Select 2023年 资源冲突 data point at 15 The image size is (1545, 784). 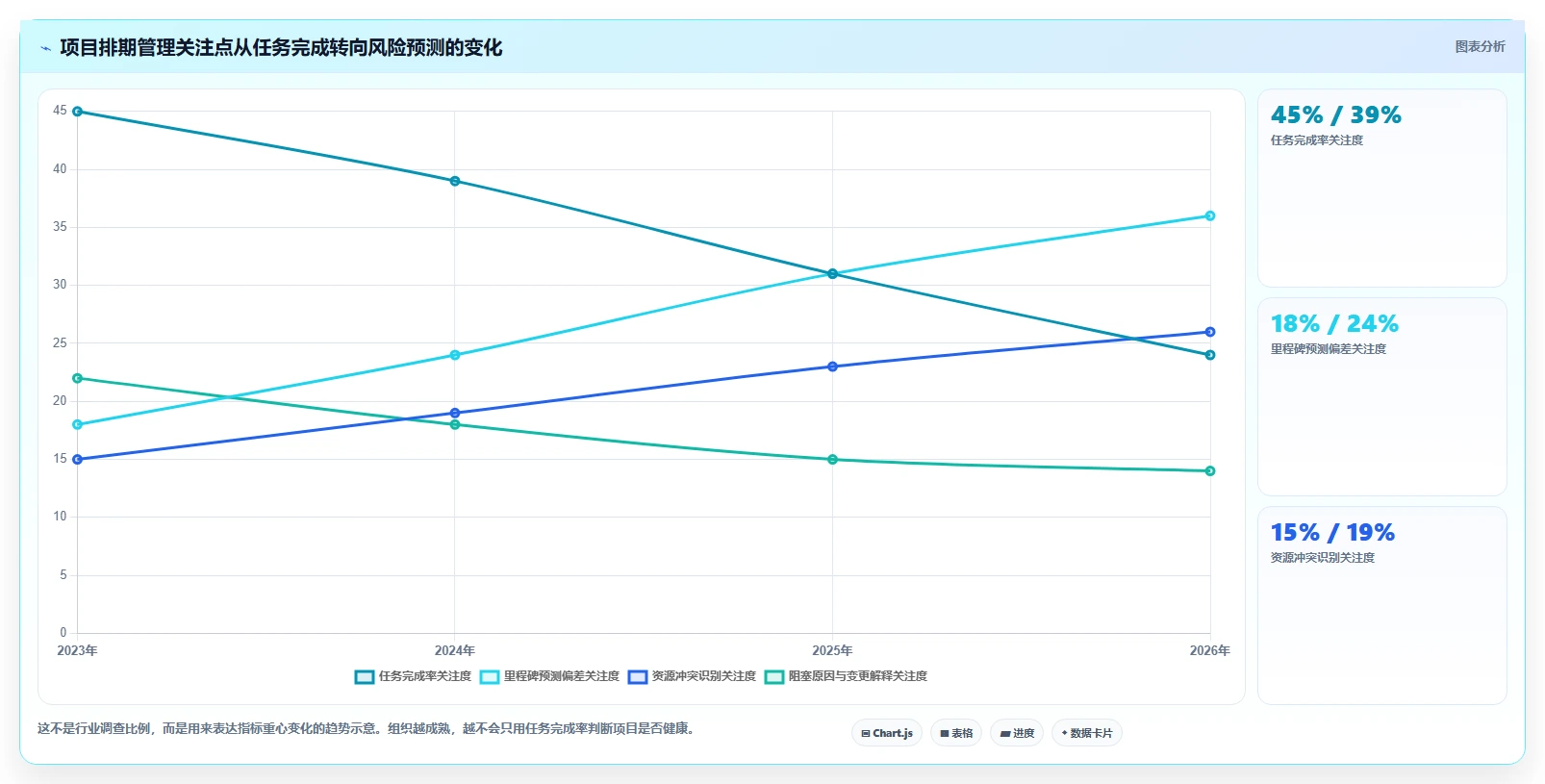77,460
